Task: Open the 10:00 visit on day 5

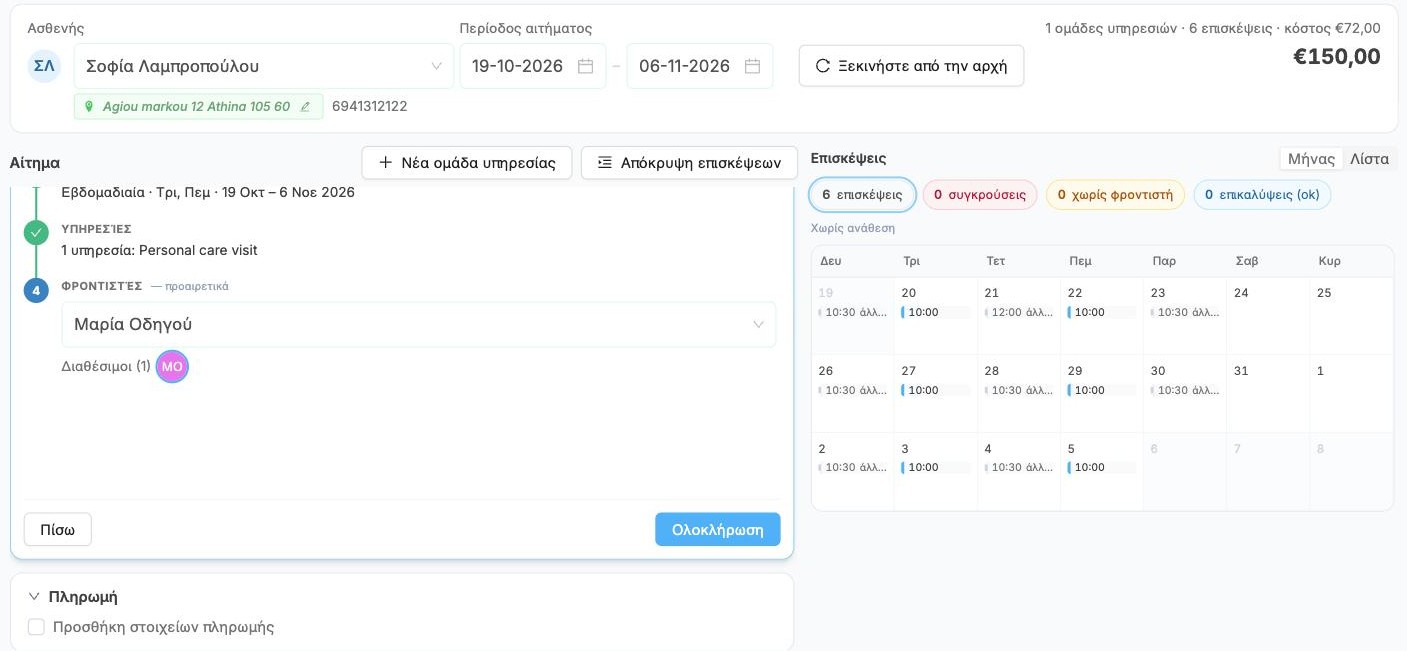Action: pos(1101,468)
